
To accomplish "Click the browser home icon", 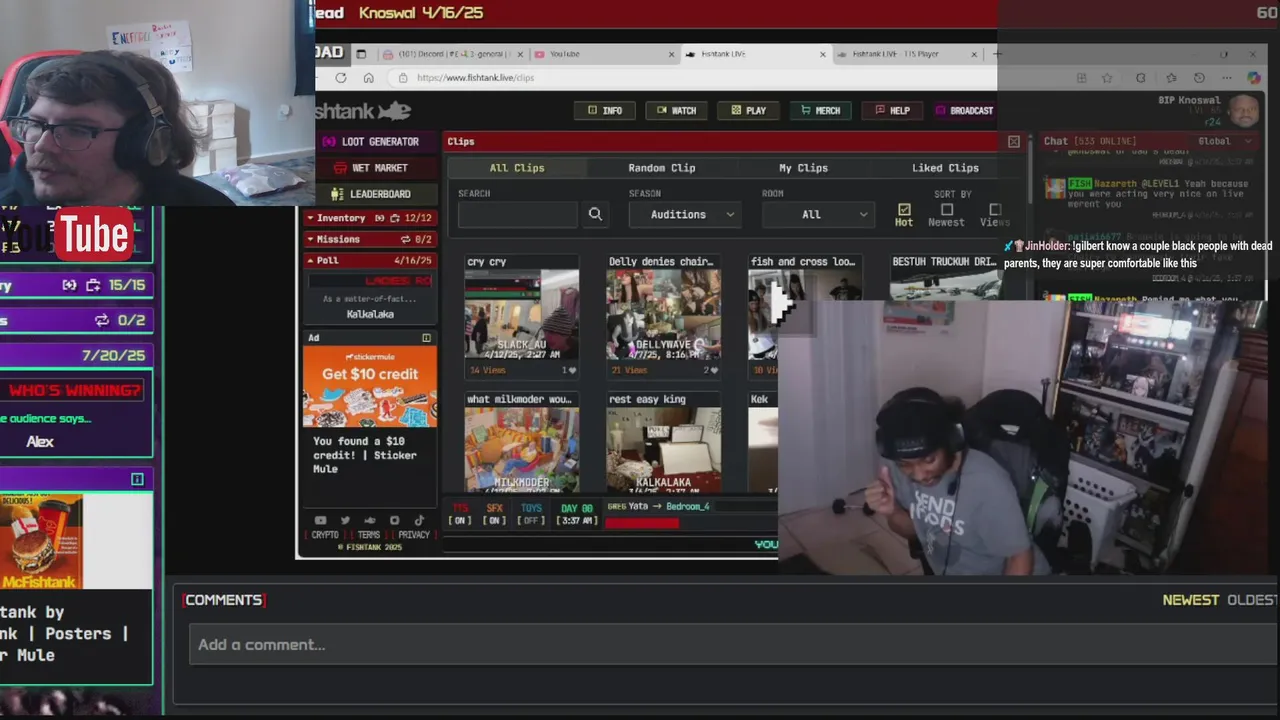I will click(x=369, y=78).
